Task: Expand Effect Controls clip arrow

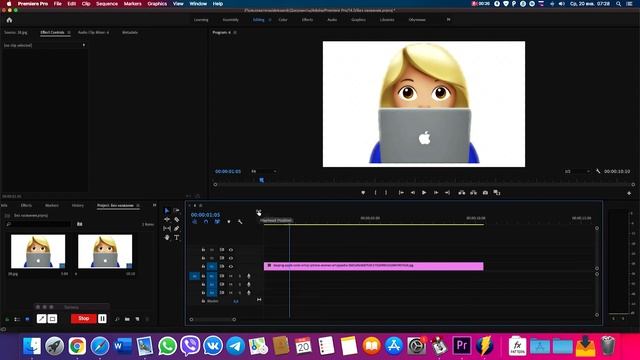Action: coord(84,45)
